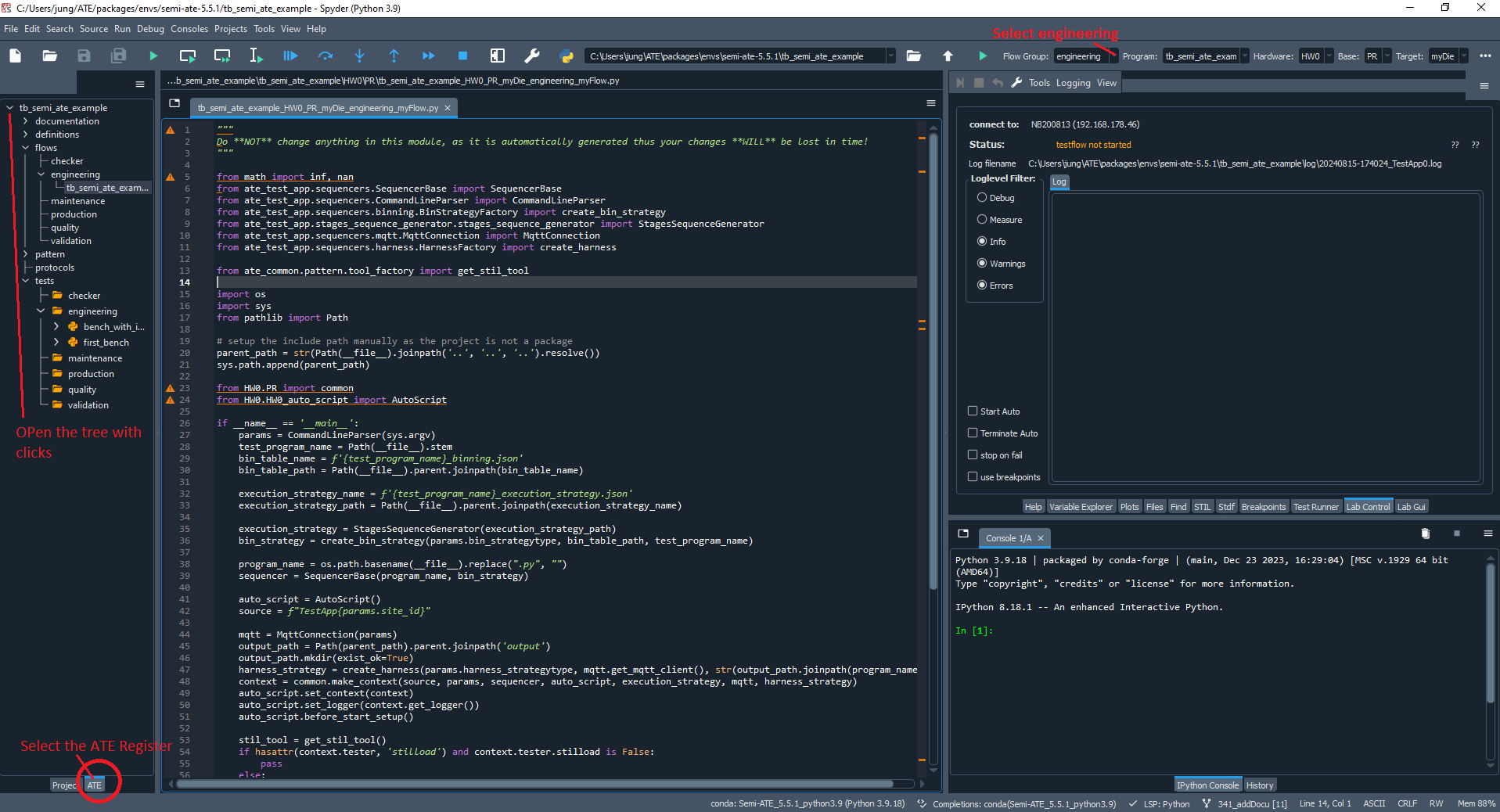Close the myFlow.py editor tab
This screenshot has width=1500, height=812.
click(x=448, y=108)
